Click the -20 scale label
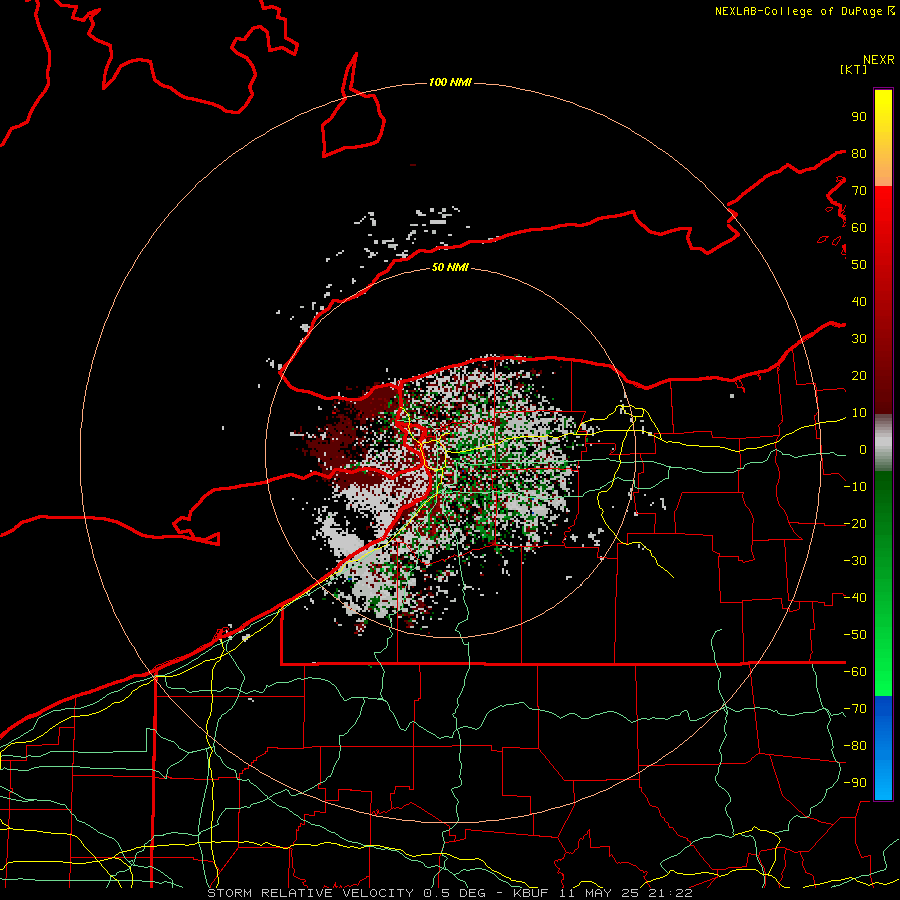Screen dimensions: 900x900 pyautogui.click(x=855, y=523)
